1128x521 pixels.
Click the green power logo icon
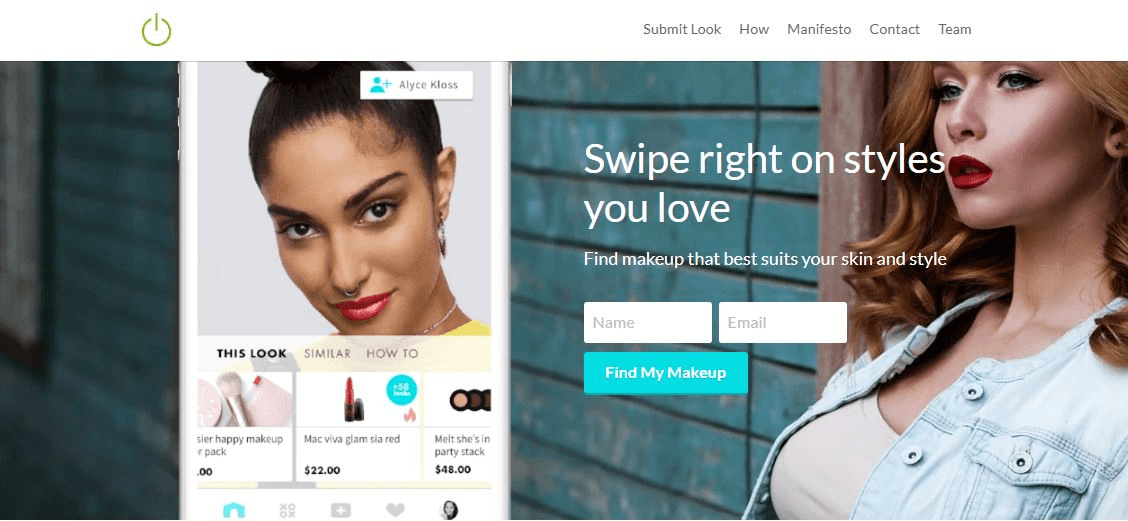[156, 30]
